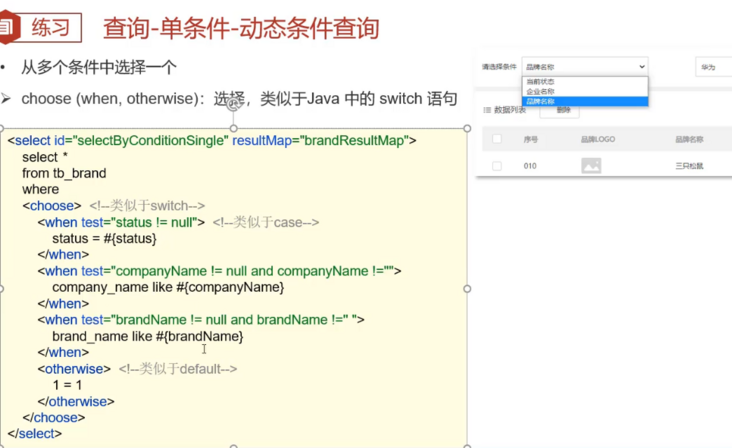This screenshot has width=732, height=448.
Task: Click the 品牌名称 column header in table
Action: click(689, 139)
